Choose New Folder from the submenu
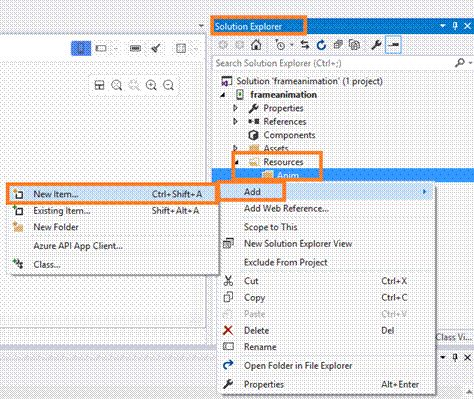Screen dimensions: 474x399 [x=113, y=227]
